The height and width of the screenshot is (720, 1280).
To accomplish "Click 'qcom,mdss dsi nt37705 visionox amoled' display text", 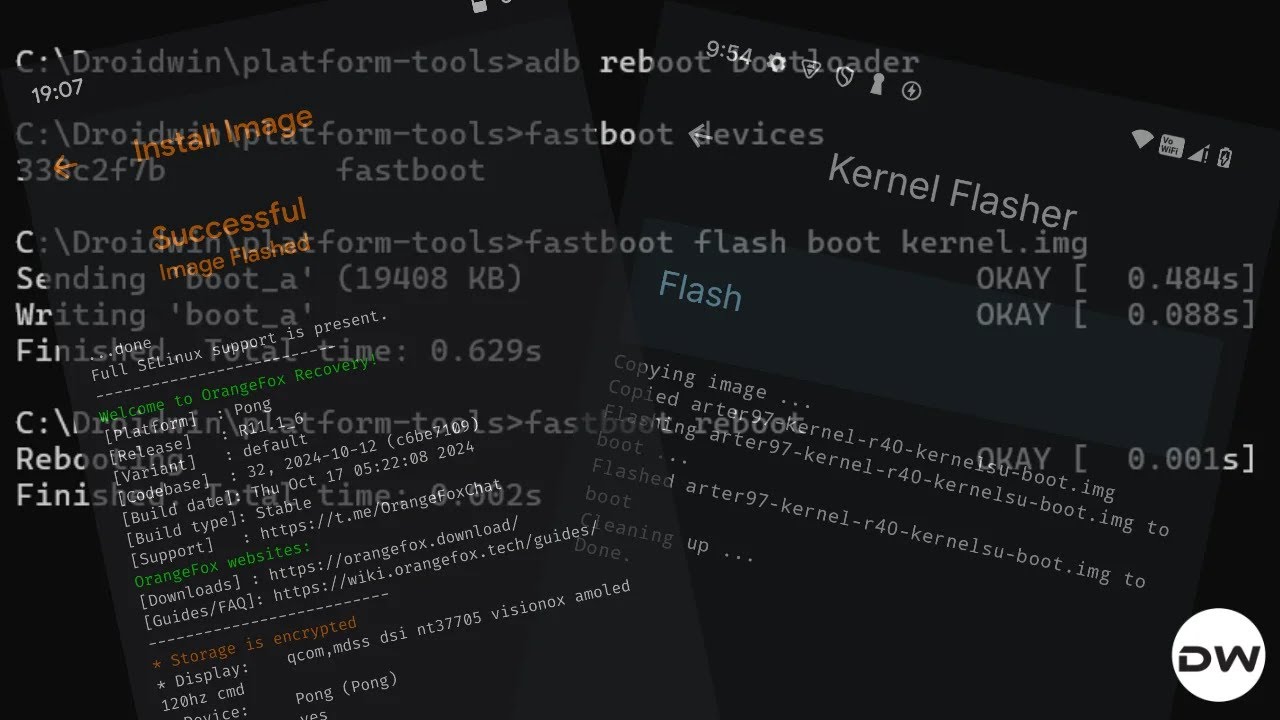I will click(x=458, y=621).
